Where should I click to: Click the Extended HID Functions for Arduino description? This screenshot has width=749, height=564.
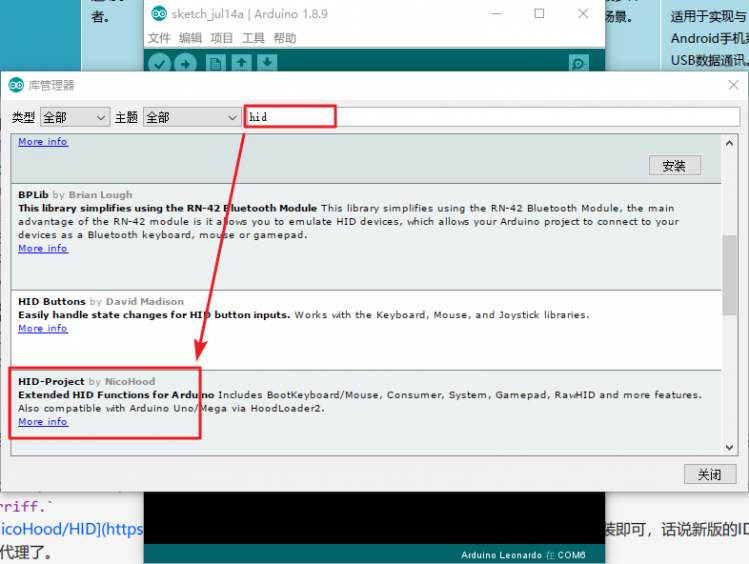pyautogui.click(x=116, y=395)
